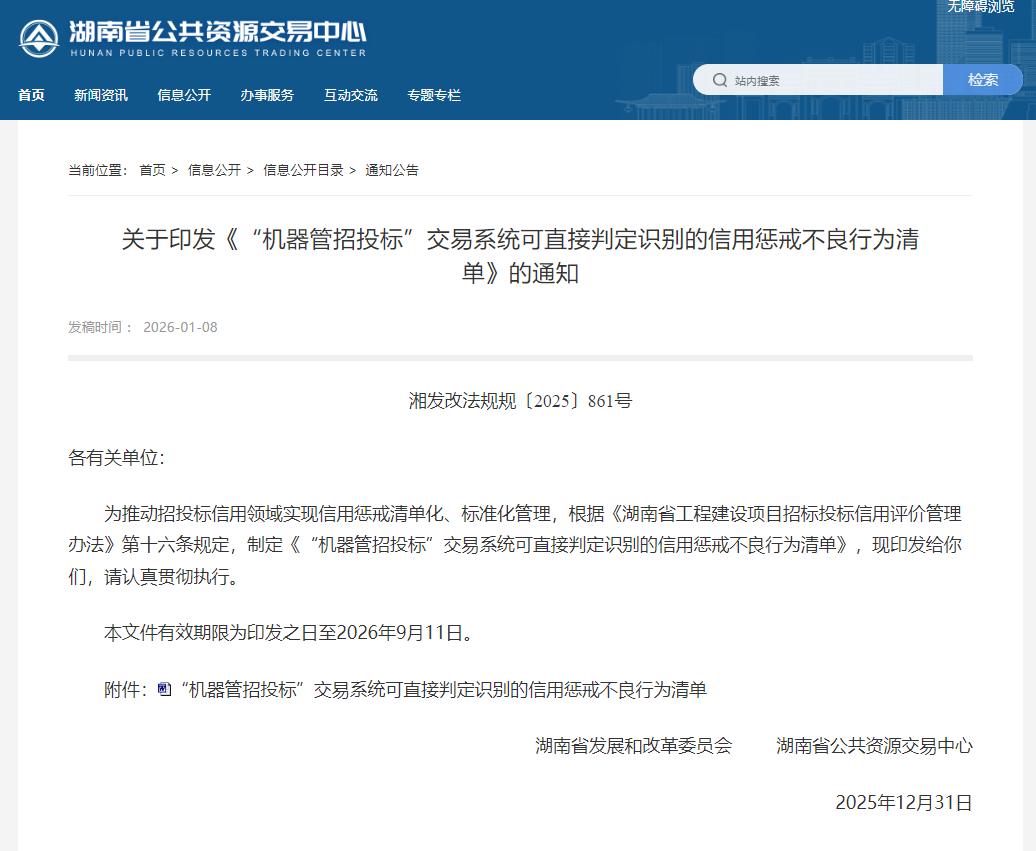Open 通知公告 breadcrumb link
The height and width of the screenshot is (851, 1036).
point(392,170)
